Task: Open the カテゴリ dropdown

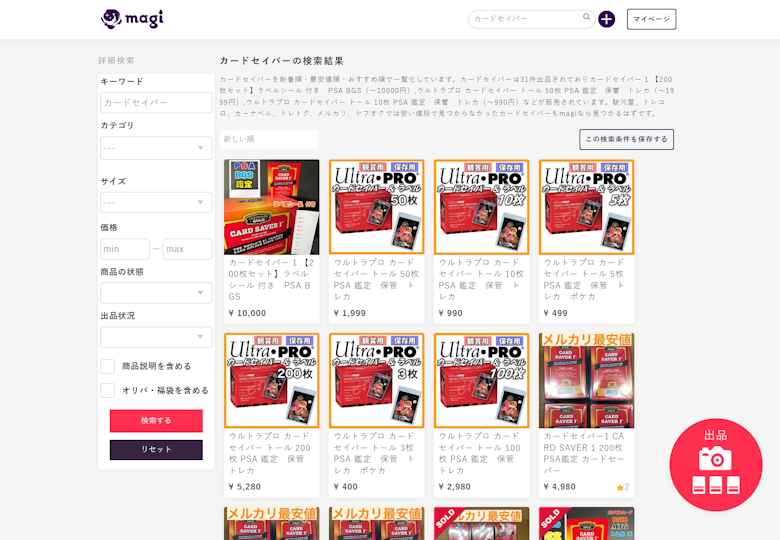Action: coord(156,148)
